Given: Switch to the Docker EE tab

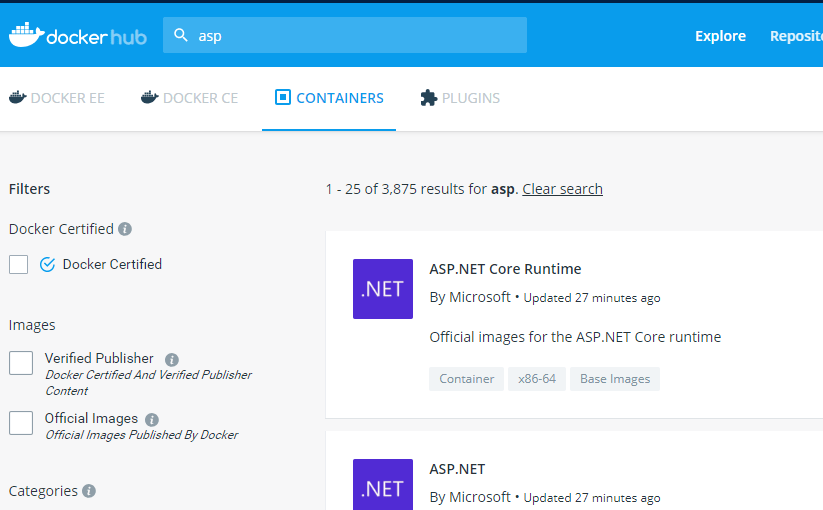Looking at the screenshot, I should 57,98.
